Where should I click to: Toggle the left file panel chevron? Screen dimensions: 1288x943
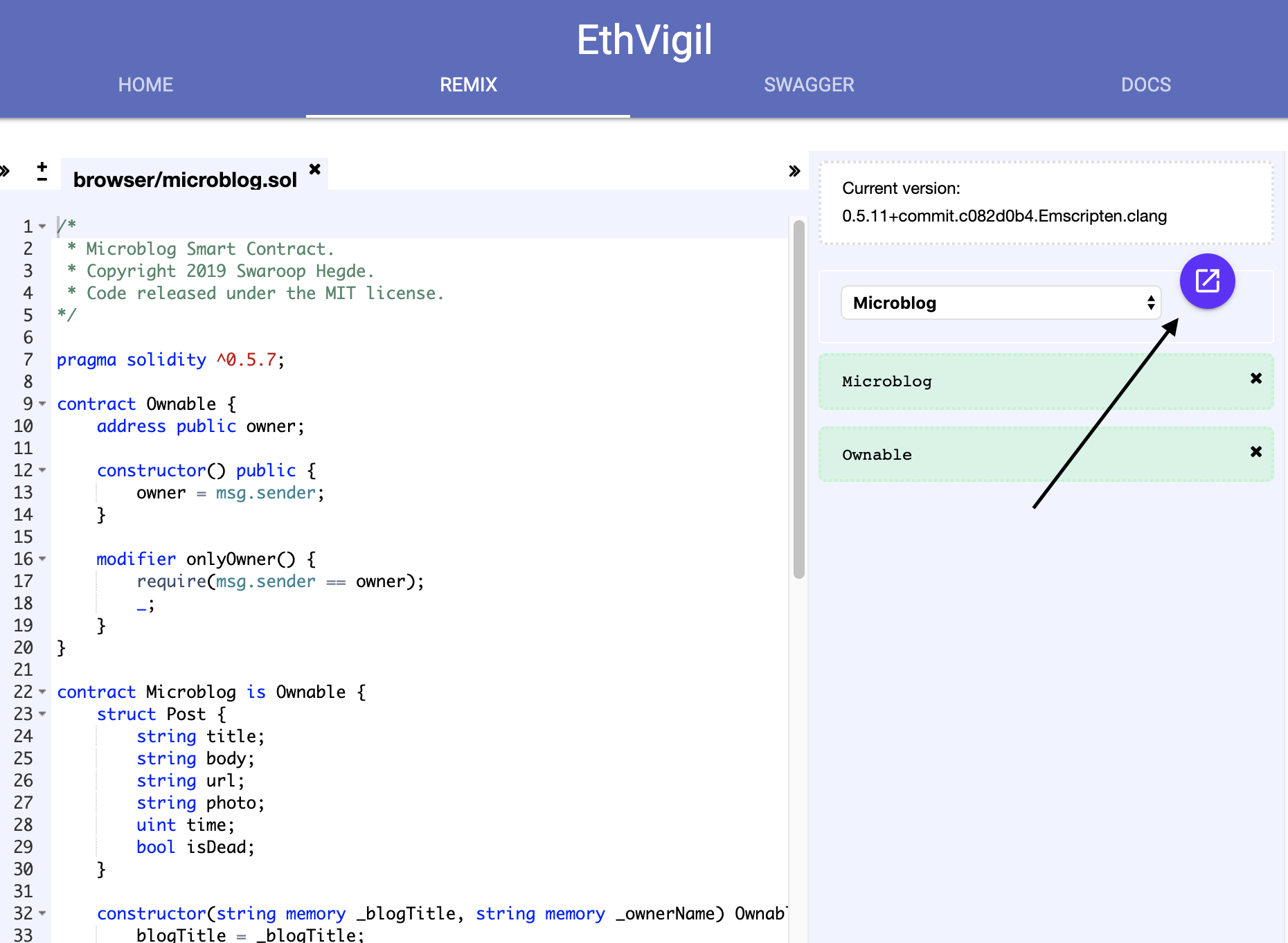pyautogui.click(x=5, y=170)
